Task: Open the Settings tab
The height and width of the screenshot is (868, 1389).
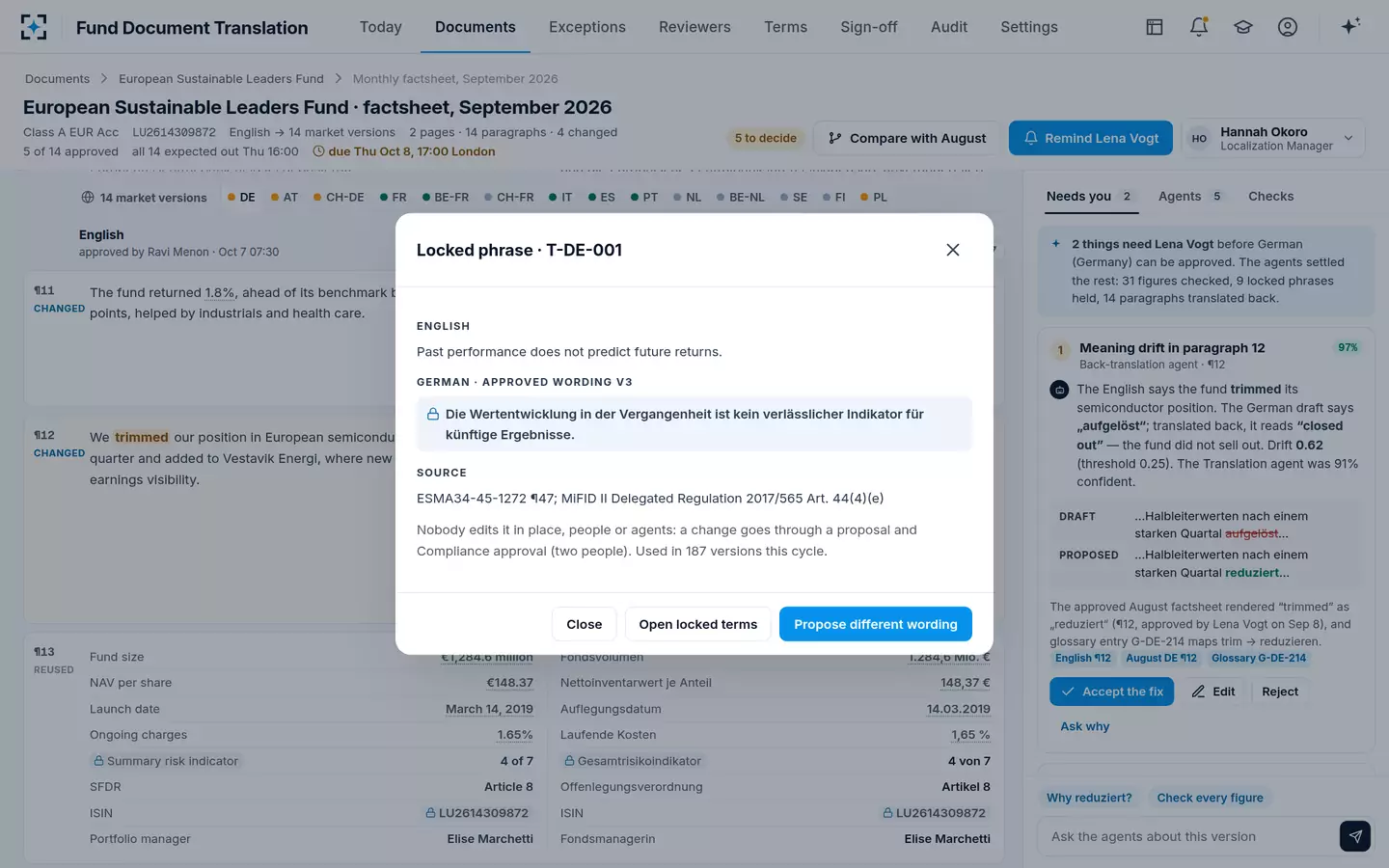Action: click(x=1029, y=27)
